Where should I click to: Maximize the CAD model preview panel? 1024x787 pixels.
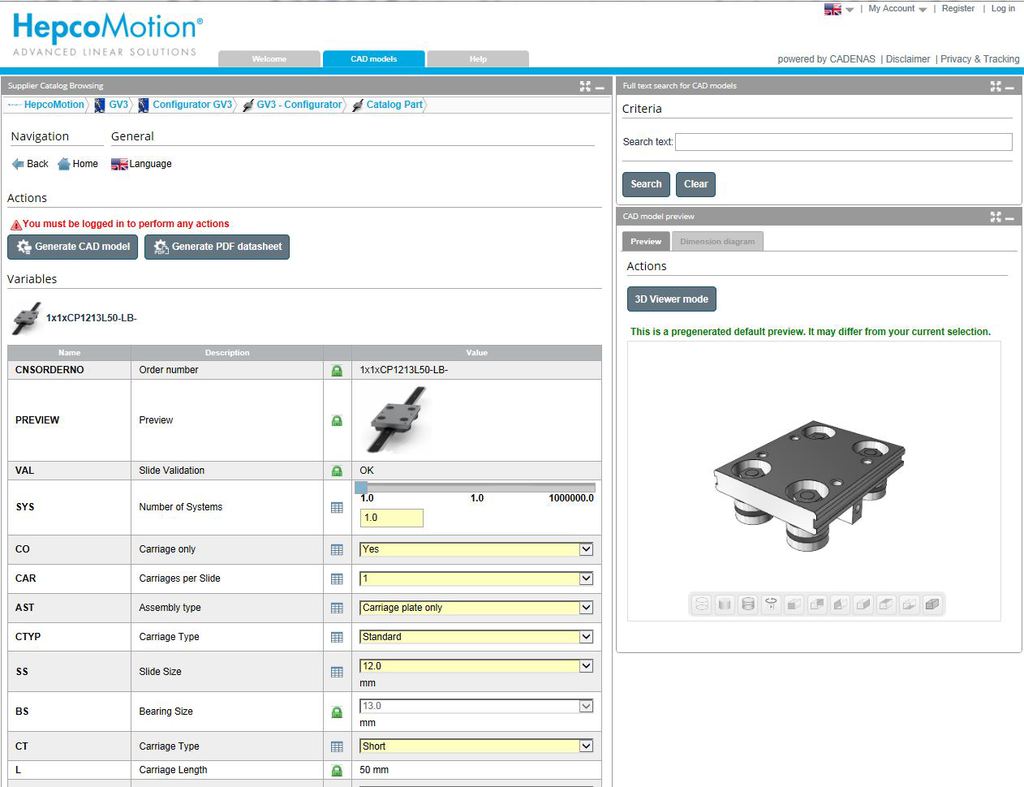995,217
